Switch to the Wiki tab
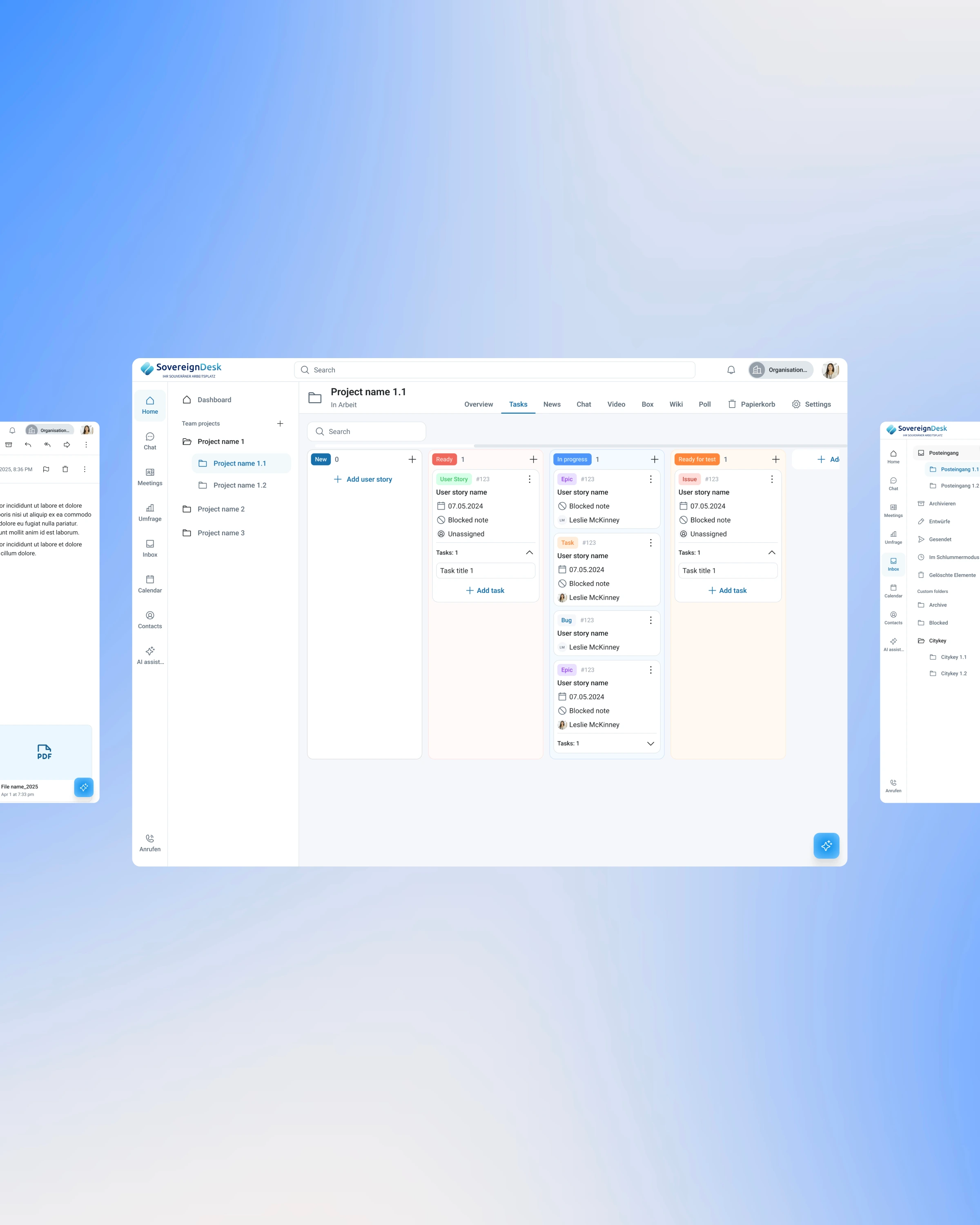Viewport: 980px width, 1225px height. click(675, 404)
